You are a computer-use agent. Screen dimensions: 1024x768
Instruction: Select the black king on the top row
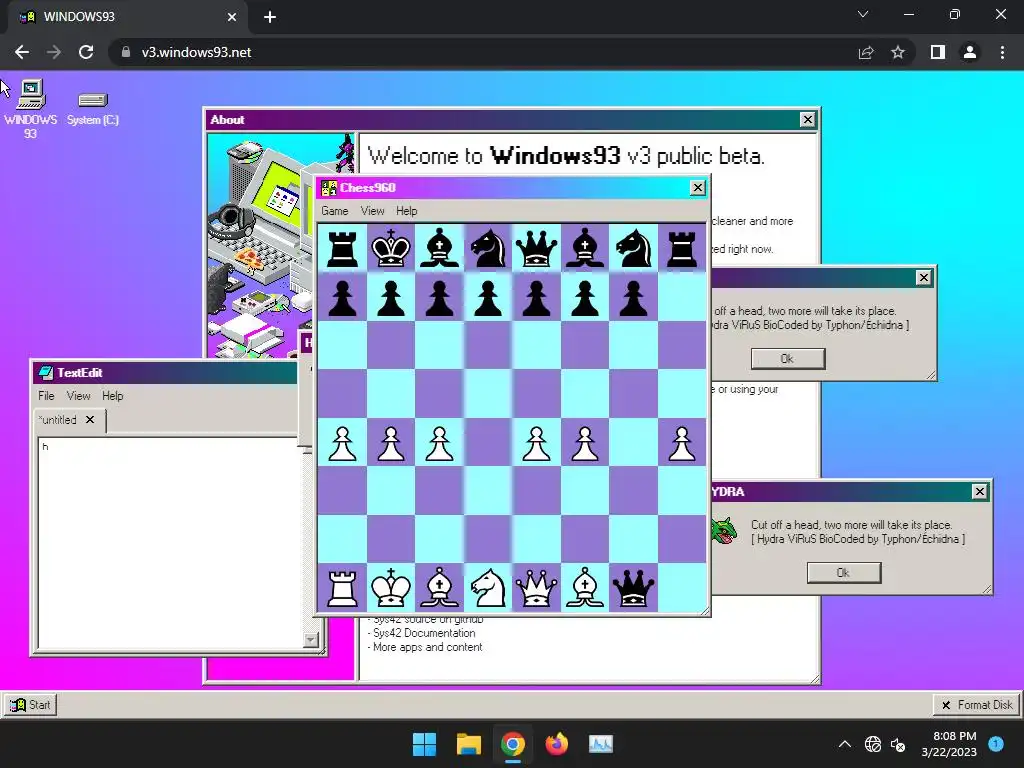[391, 248]
